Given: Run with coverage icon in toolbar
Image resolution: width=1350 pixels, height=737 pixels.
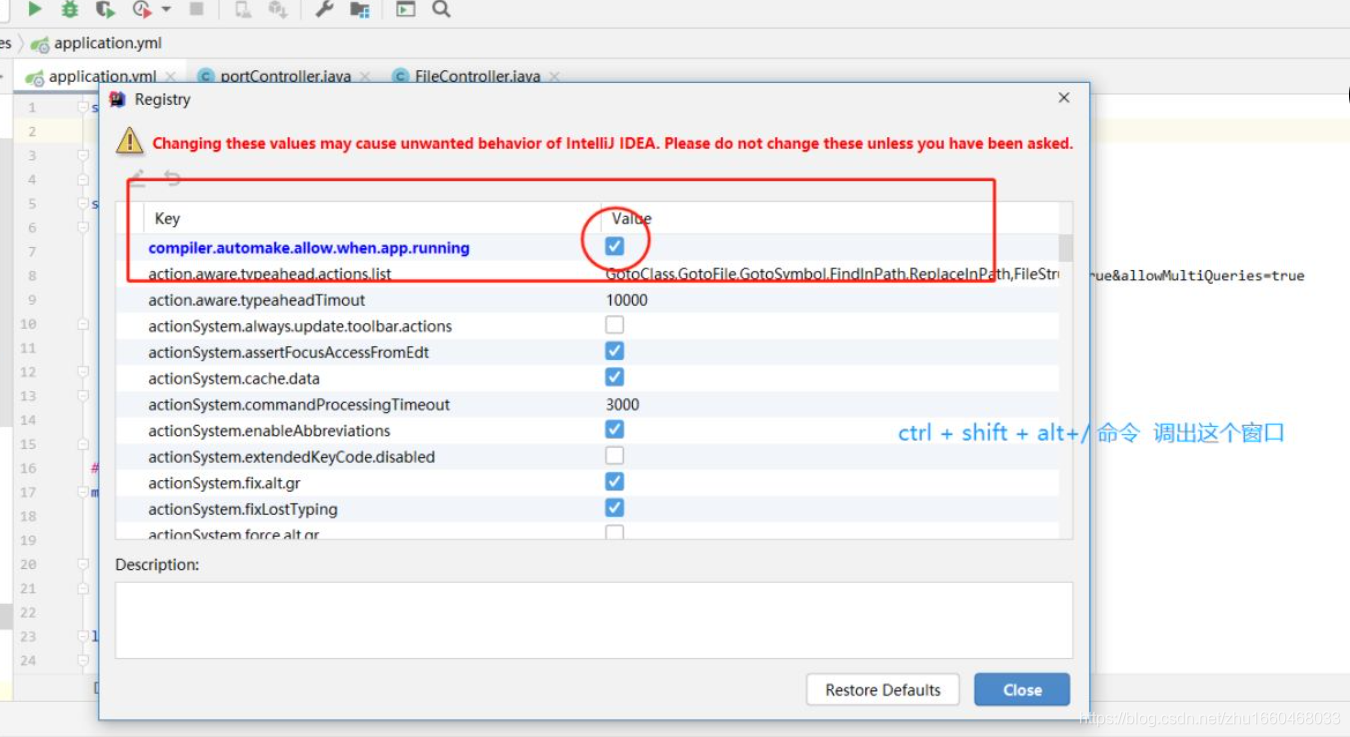Looking at the screenshot, I should click(x=105, y=9).
